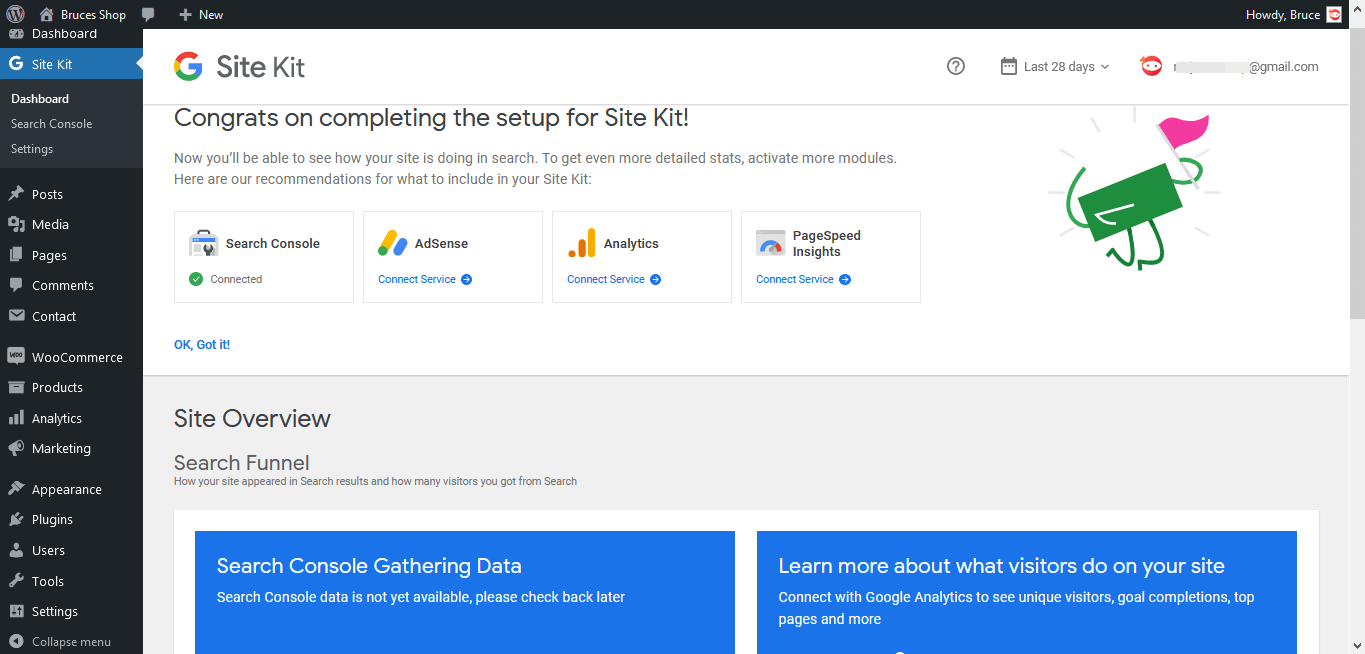Open the help question mark icon
Image resolution: width=1365 pixels, height=654 pixels.
click(956, 67)
